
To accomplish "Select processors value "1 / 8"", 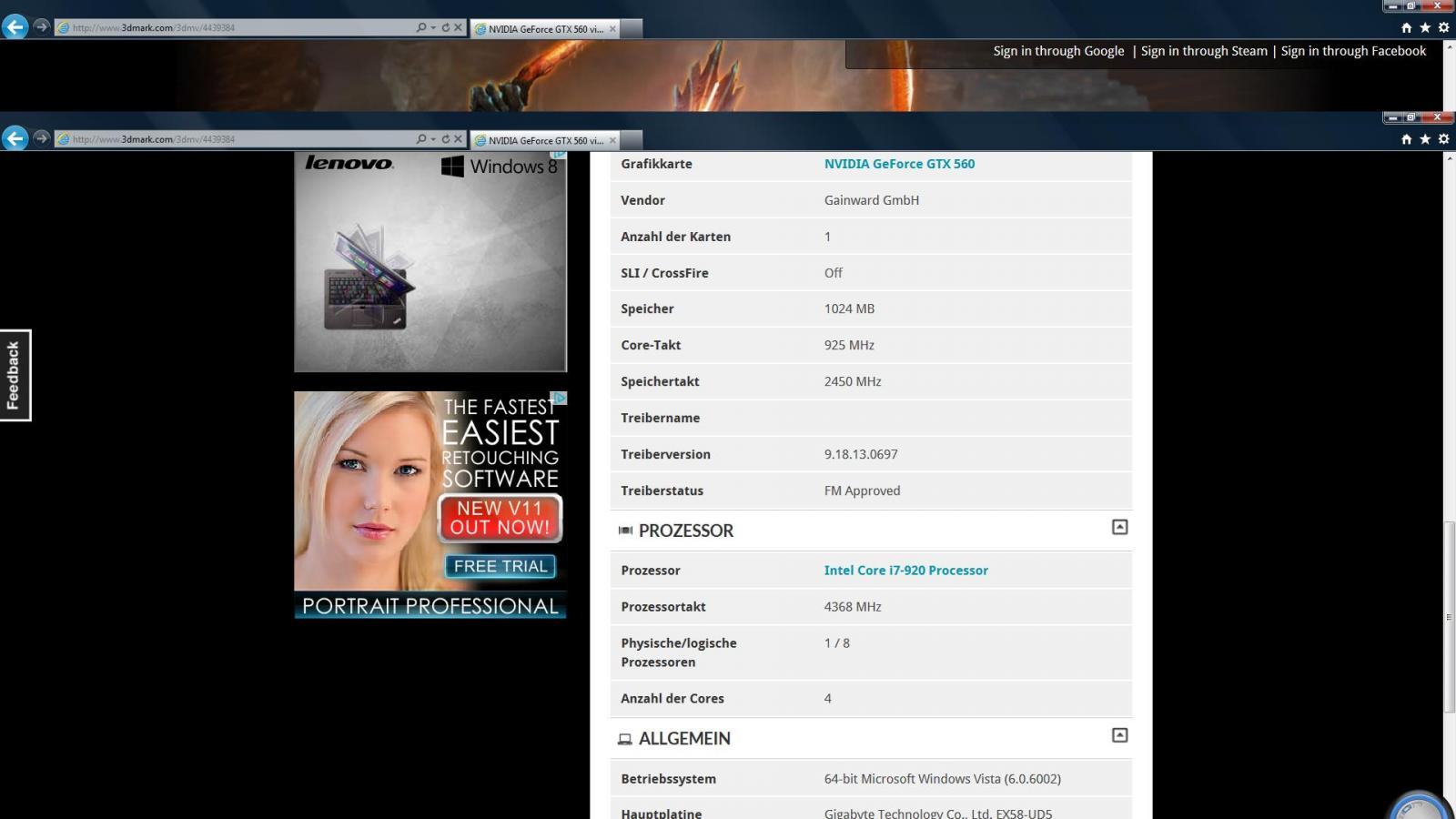I will tap(837, 643).
